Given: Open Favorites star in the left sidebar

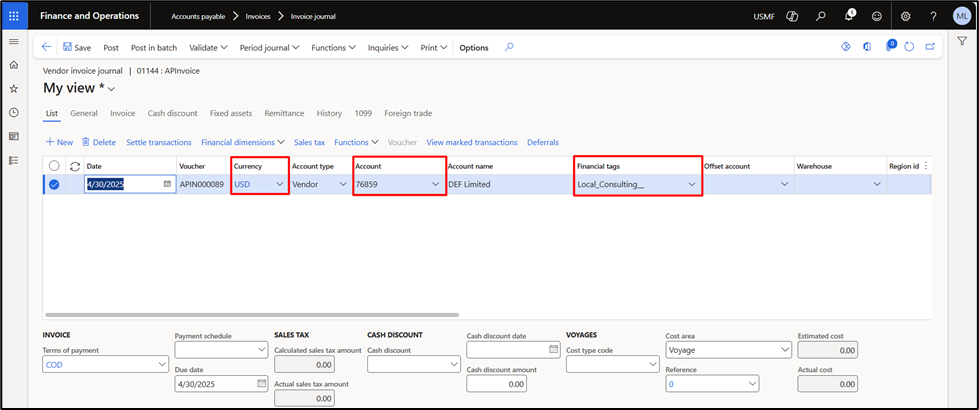Looking at the screenshot, I should (x=14, y=89).
